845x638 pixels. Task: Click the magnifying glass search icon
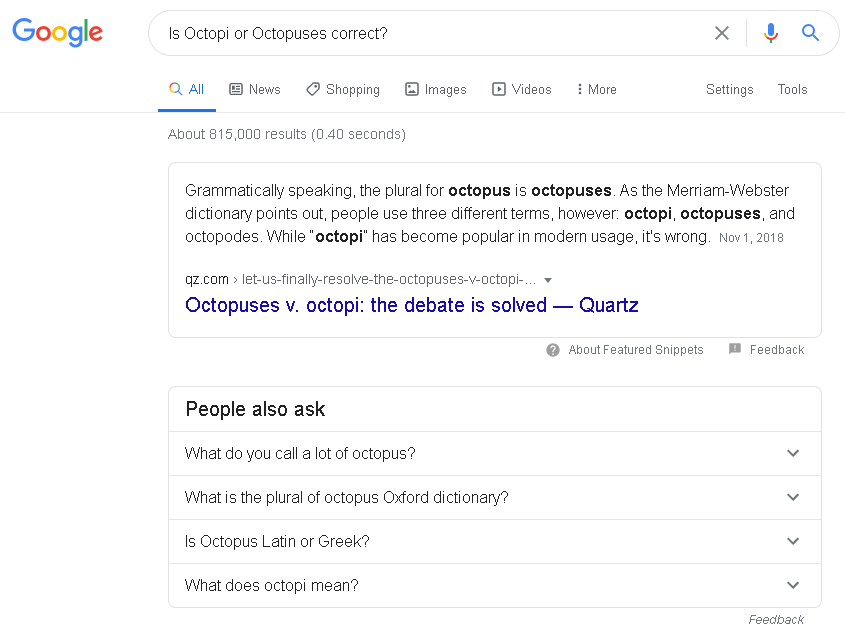click(x=810, y=32)
